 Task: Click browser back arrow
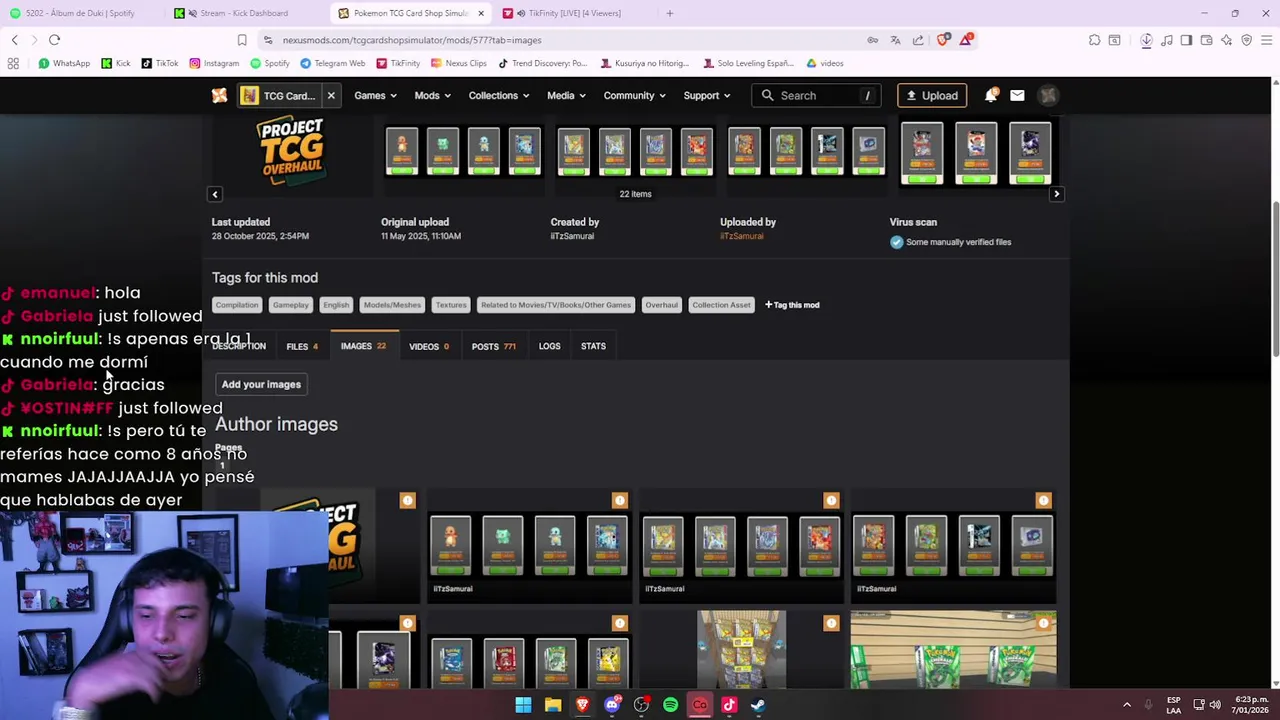[14, 40]
